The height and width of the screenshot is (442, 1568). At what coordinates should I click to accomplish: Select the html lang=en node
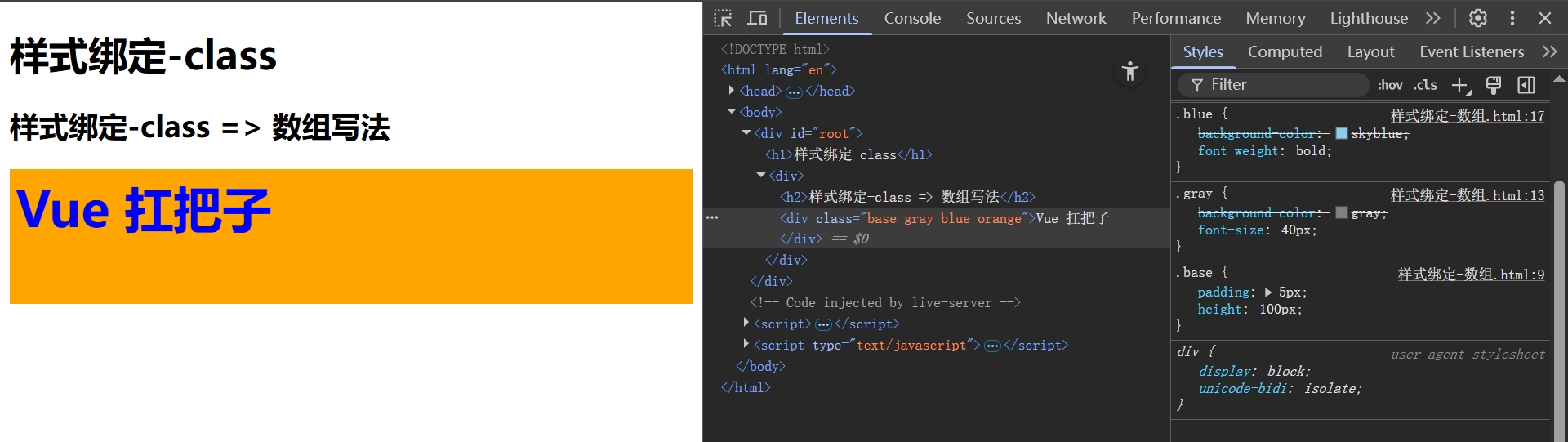778,70
